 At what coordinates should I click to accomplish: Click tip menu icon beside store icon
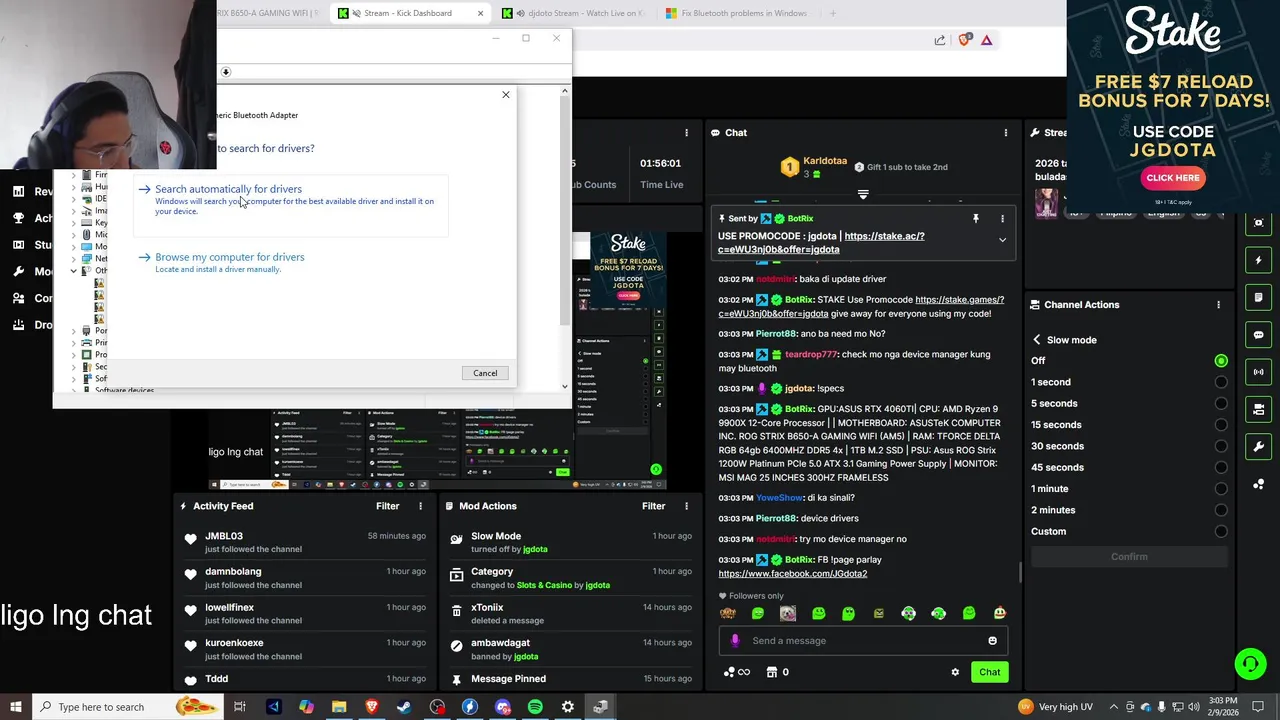735,672
